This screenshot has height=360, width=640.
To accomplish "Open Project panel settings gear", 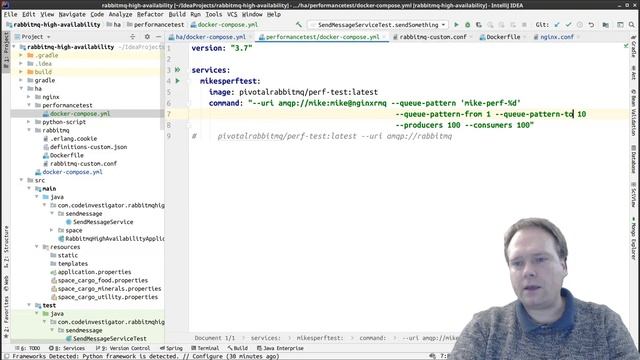I will [147, 37].
